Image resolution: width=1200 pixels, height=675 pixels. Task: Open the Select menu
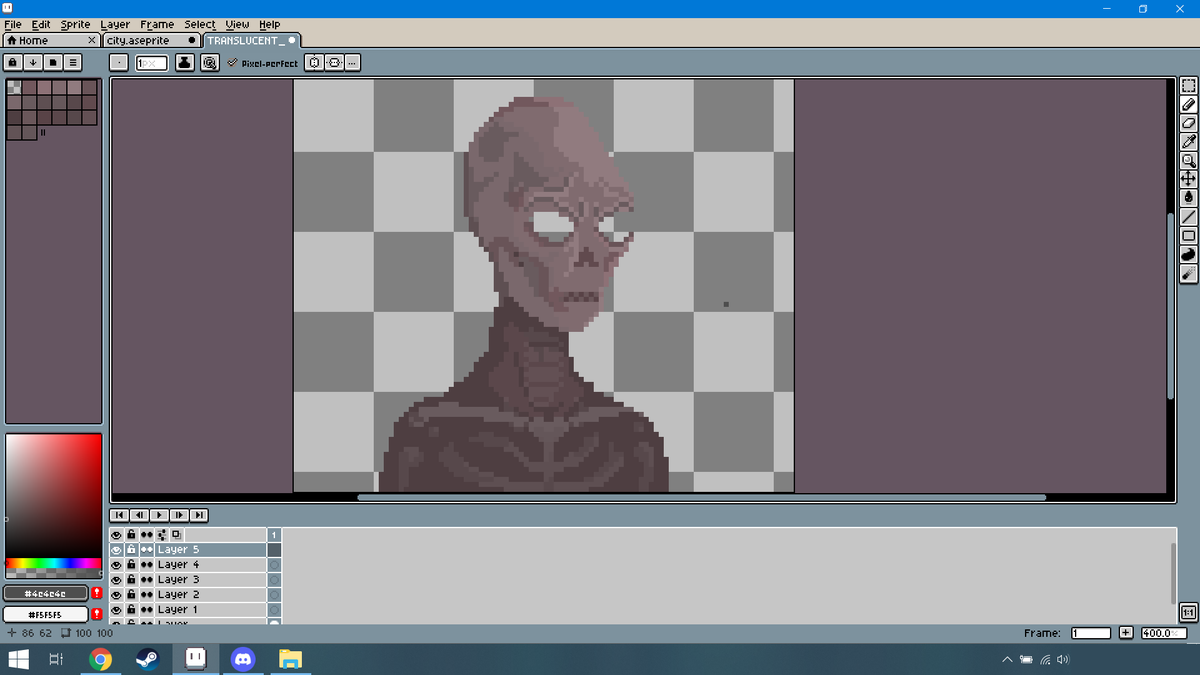pos(200,24)
